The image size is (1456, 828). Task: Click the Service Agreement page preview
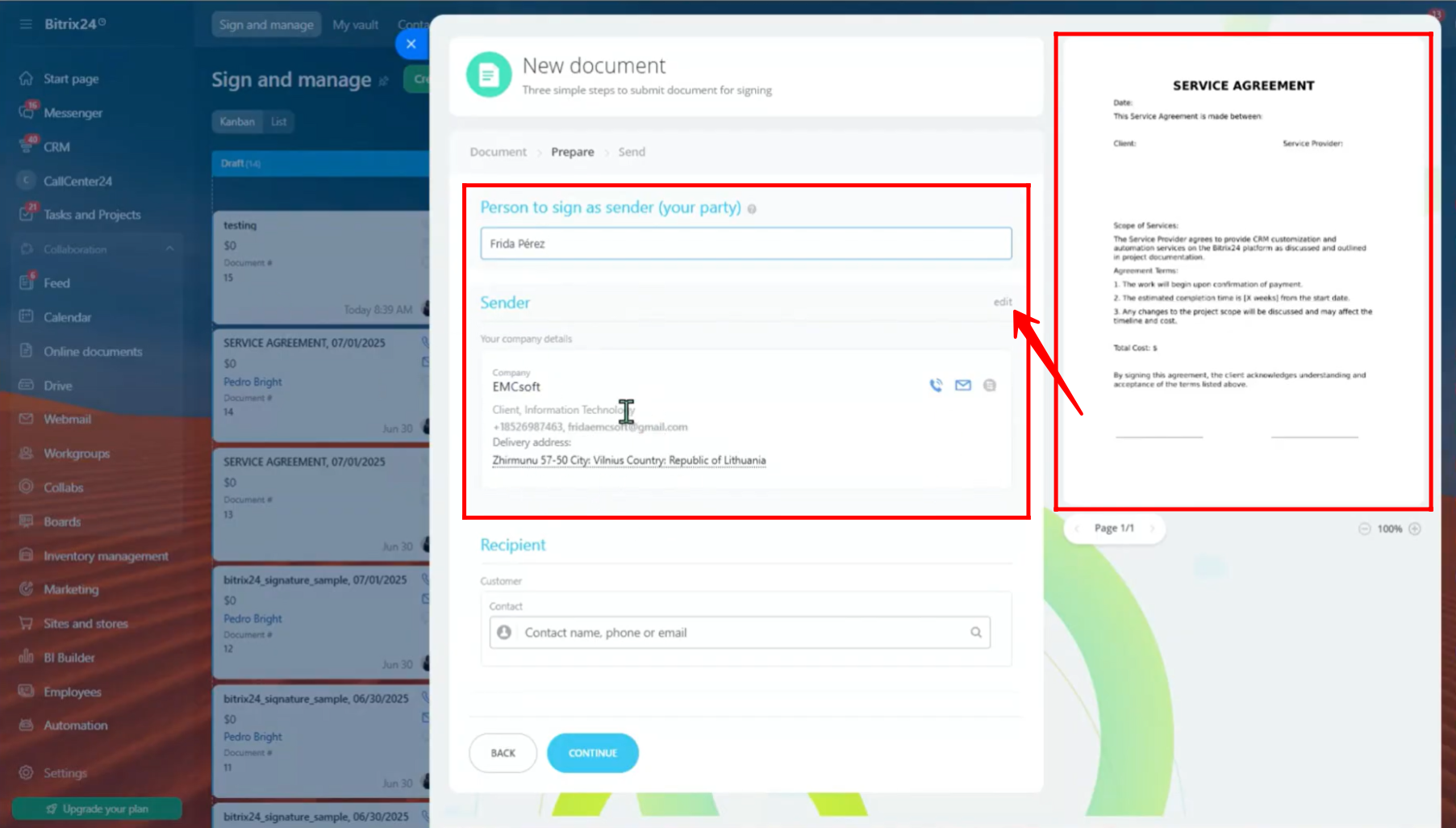[1243, 271]
